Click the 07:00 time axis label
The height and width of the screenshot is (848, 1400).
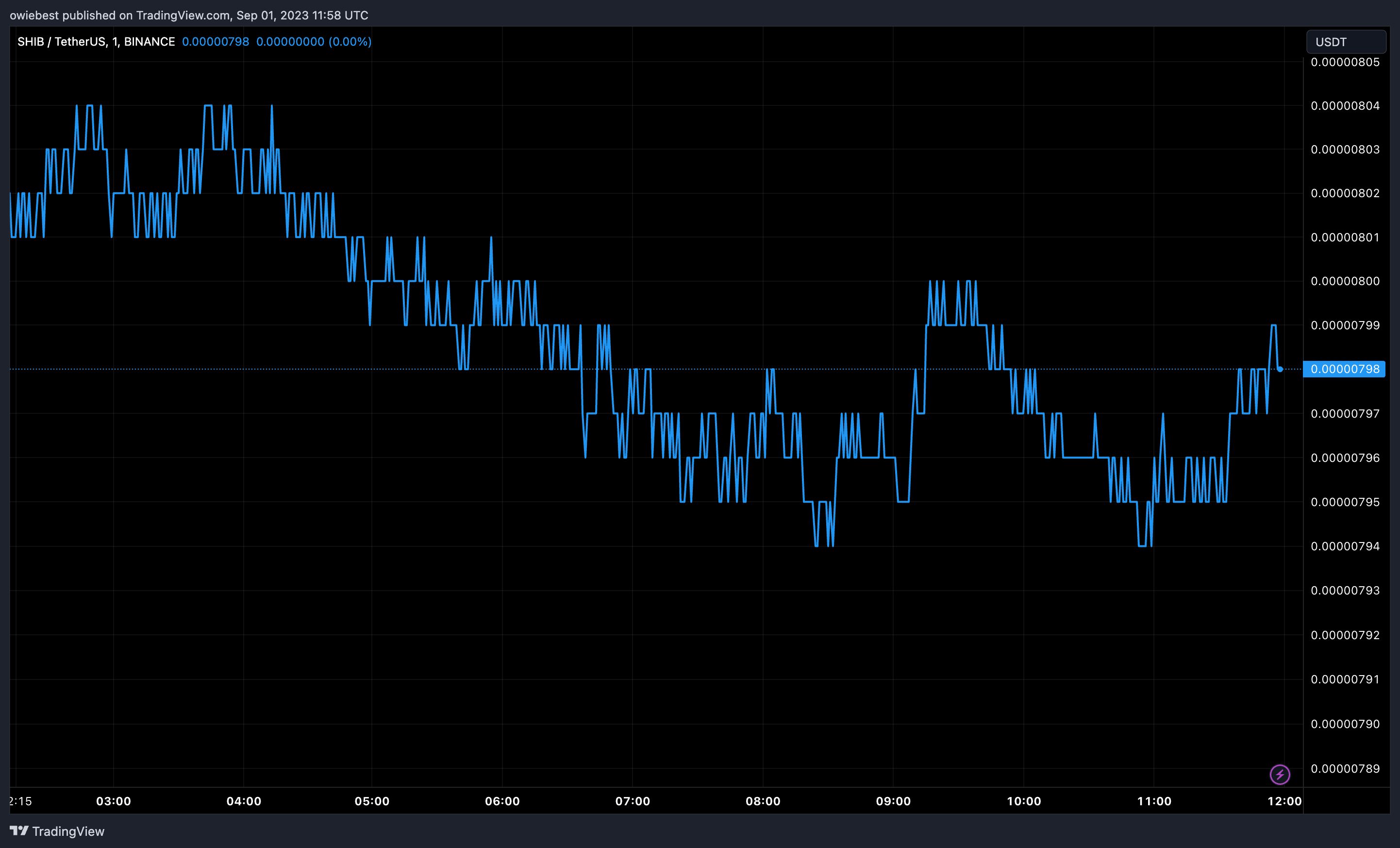click(633, 801)
